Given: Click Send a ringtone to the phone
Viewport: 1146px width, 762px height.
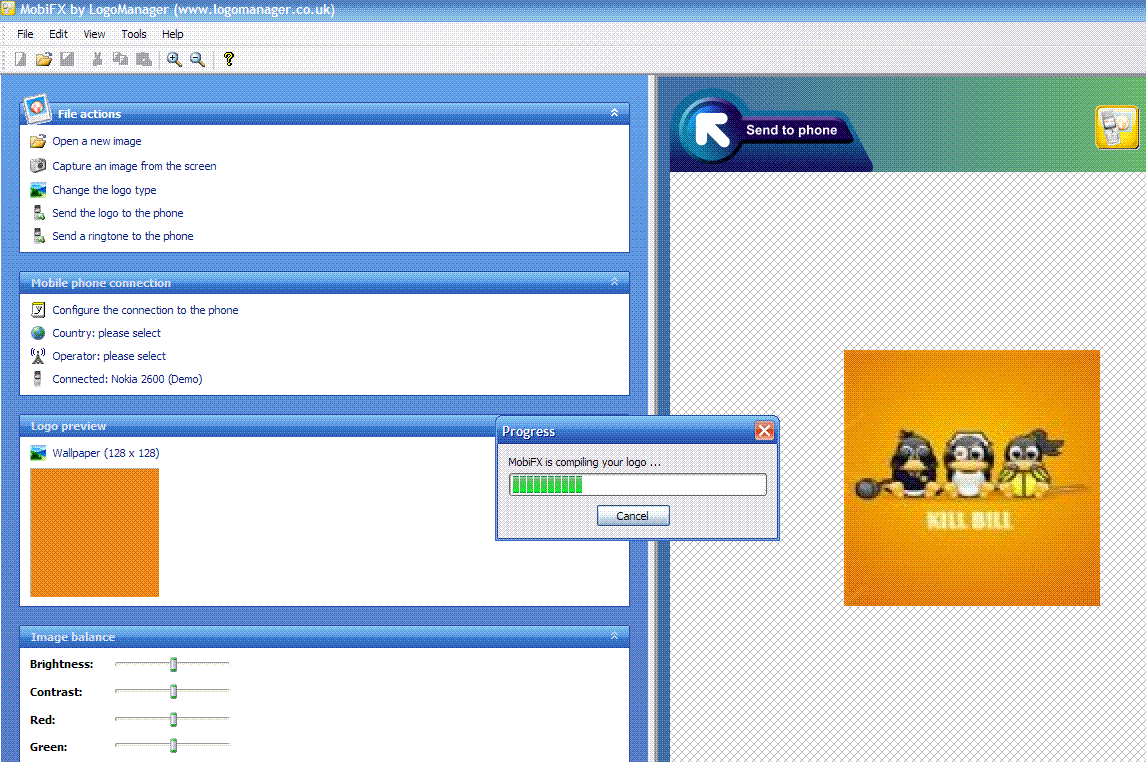Looking at the screenshot, I should pos(123,236).
